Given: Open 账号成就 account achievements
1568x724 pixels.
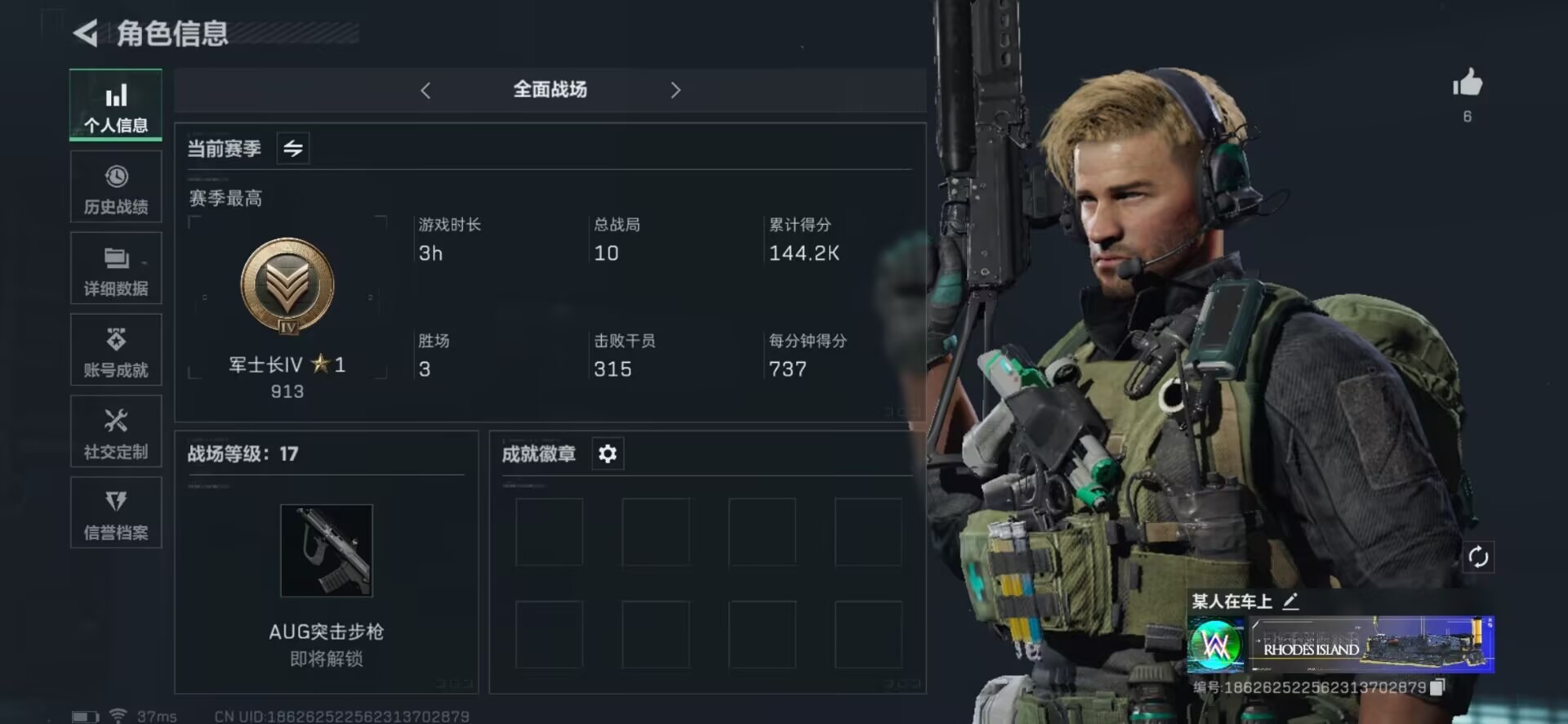Looking at the screenshot, I should click(116, 350).
